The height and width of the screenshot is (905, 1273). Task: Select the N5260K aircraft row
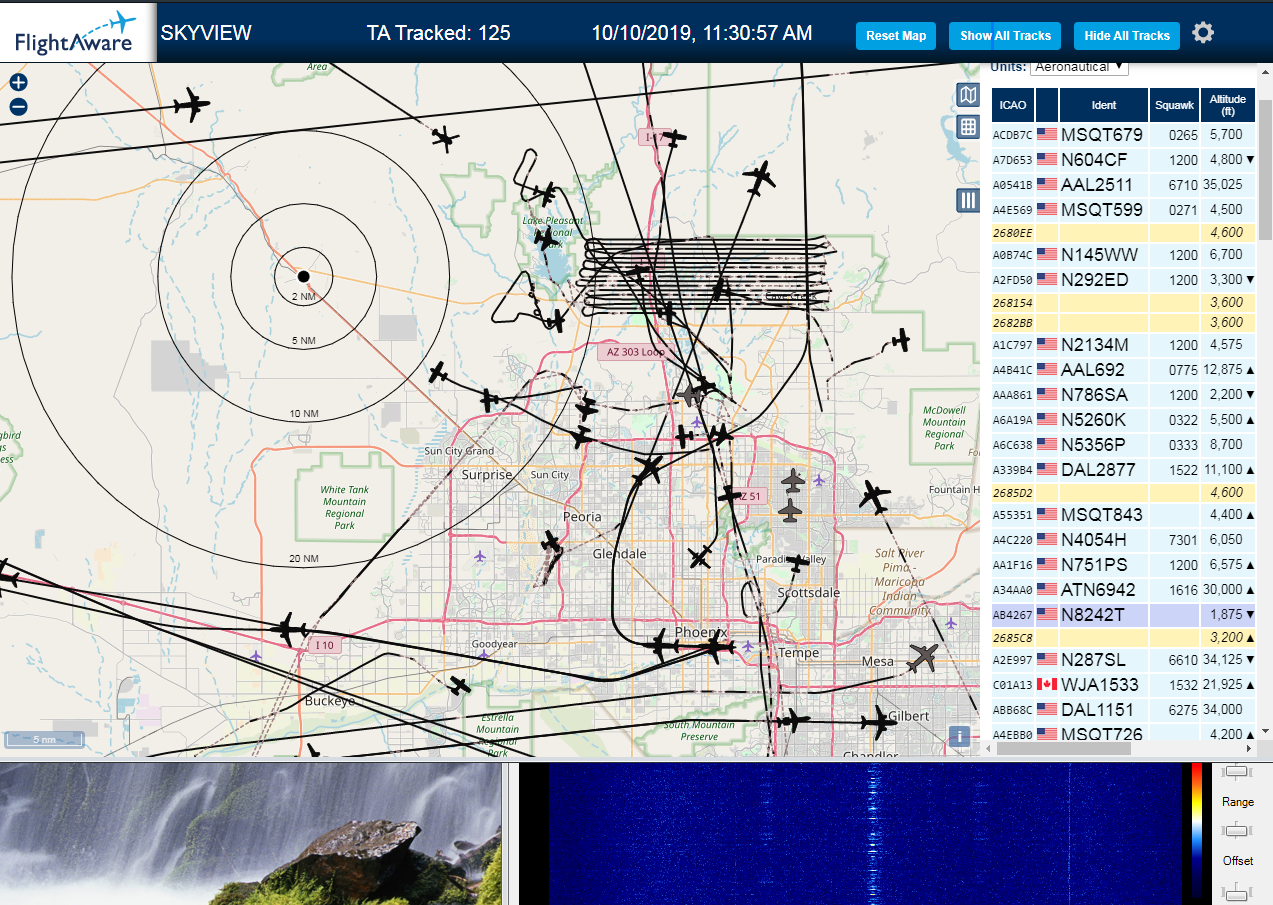click(x=1123, y=419)
